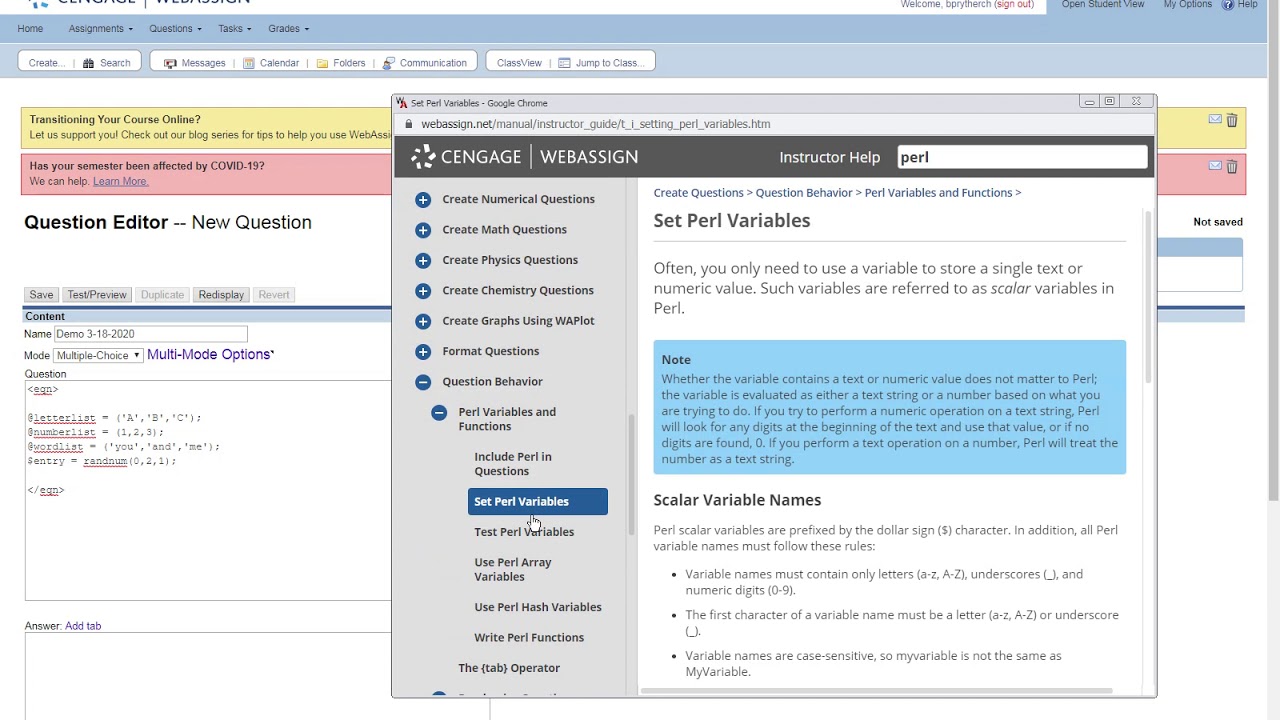1280x720 pixels.
Task: Click the Help question mark icon
Action: 1228,5
